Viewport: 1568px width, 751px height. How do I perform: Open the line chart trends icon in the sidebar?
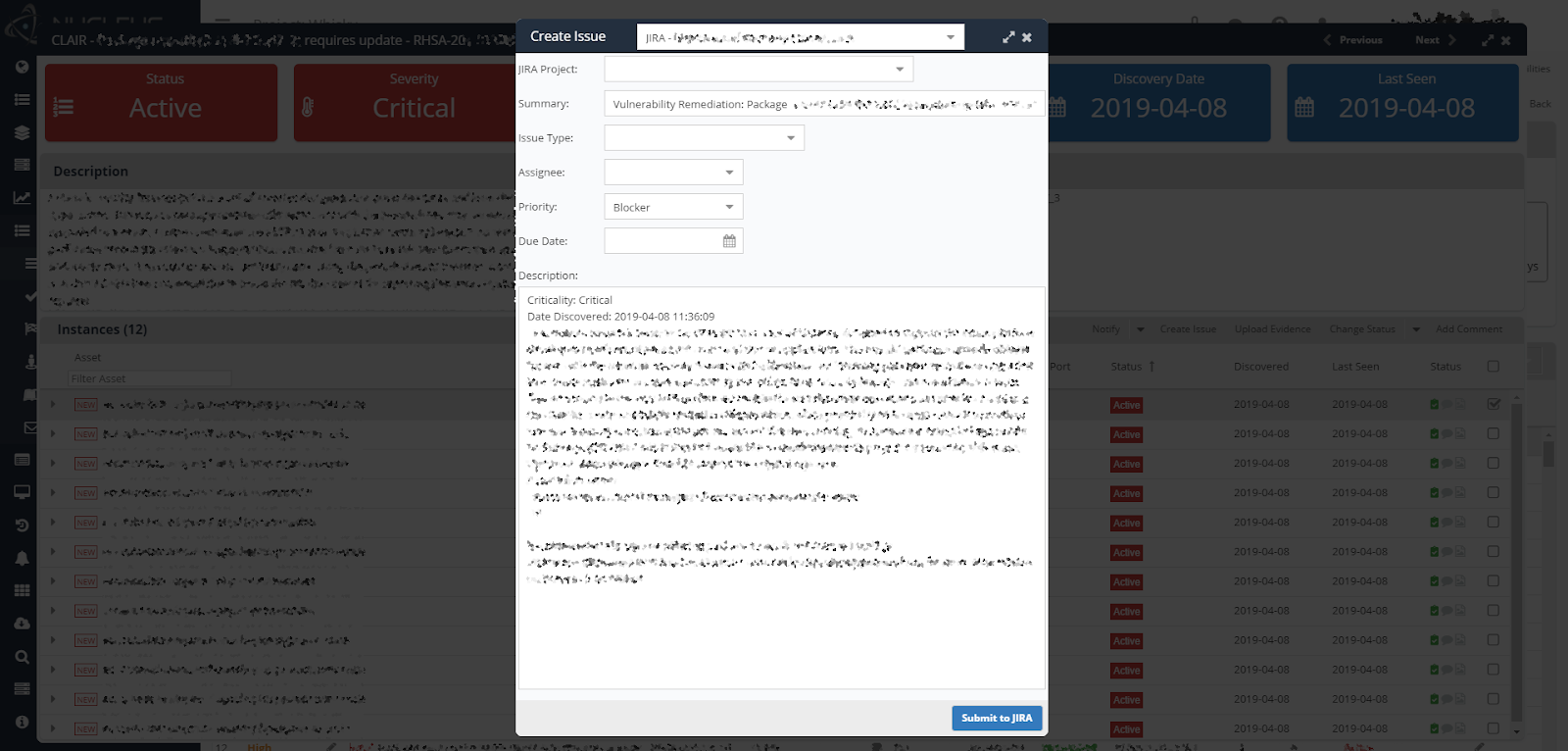22,197
